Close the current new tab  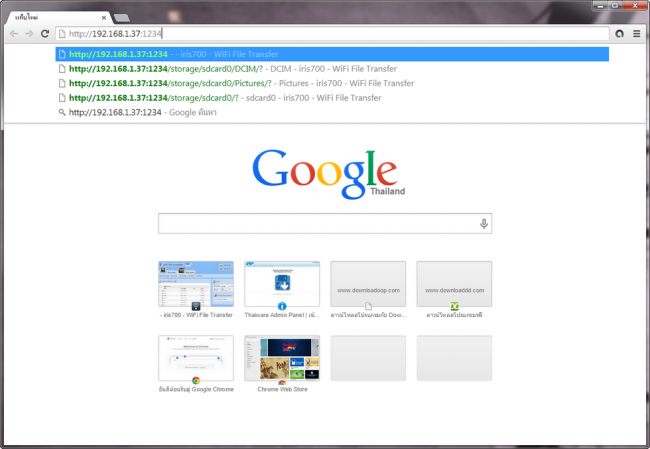[104, 18]
